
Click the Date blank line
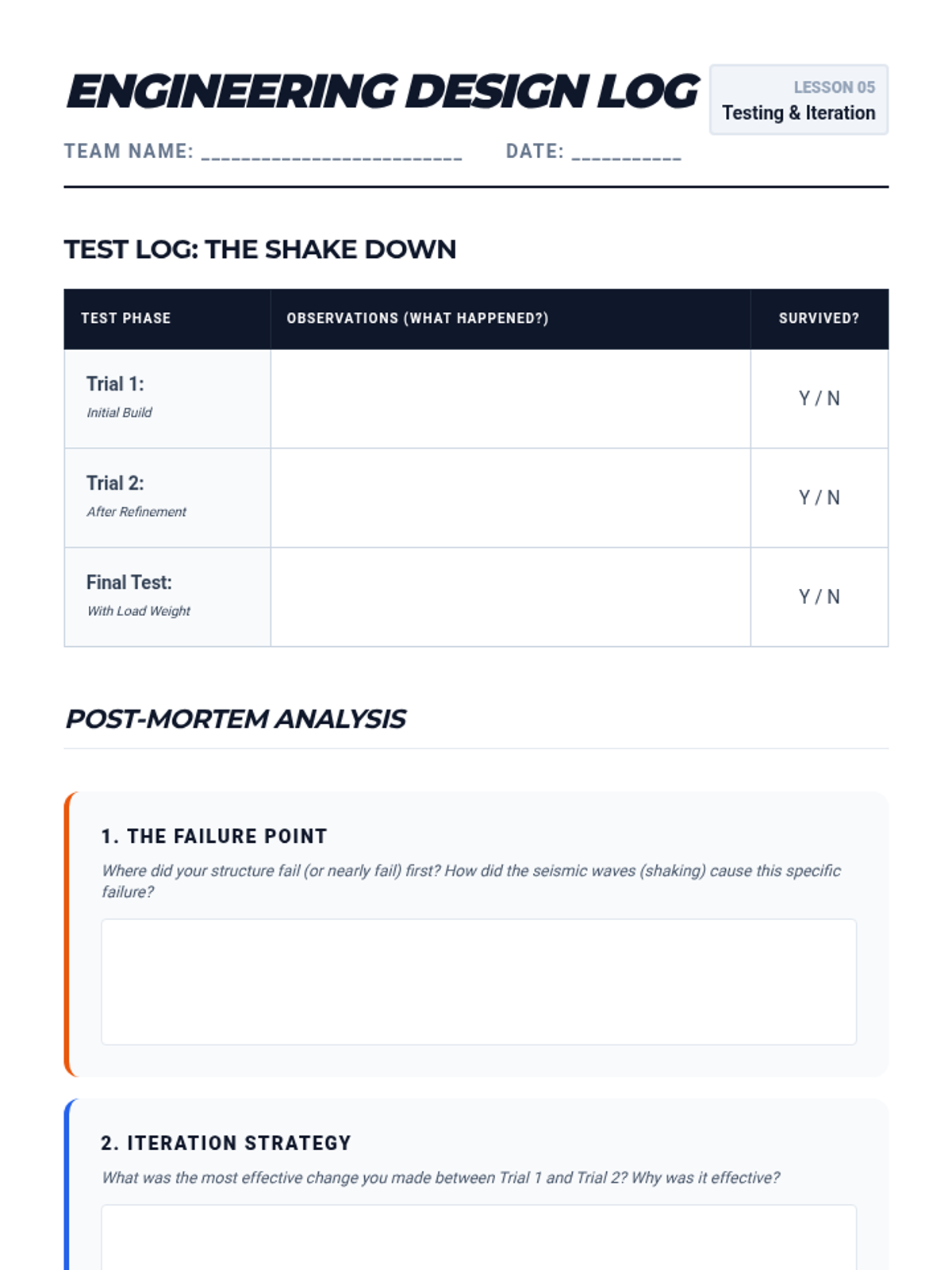click(626, 153)
